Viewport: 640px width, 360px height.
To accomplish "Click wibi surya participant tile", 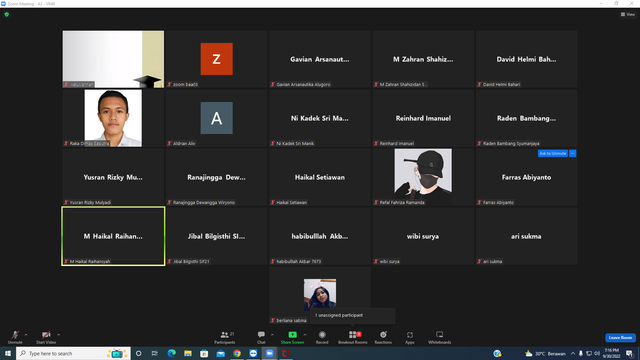I will [423, 236].
